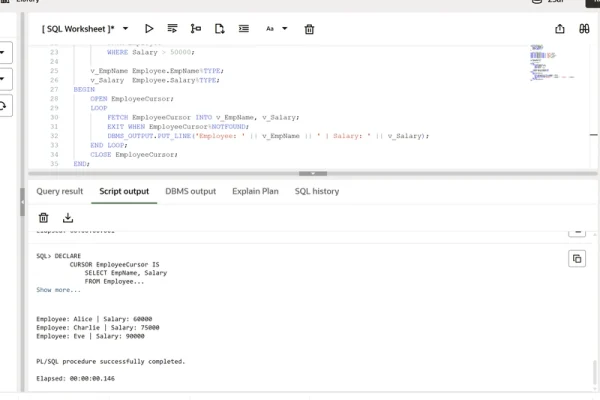This screenshot has width=600, height=400.
Task: Open the second left panel dropdown
Action: point(6,78)
